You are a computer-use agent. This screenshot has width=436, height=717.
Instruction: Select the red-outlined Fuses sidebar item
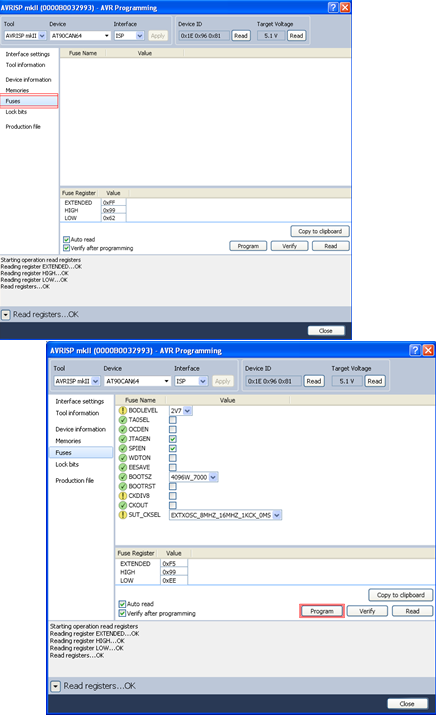click(x=29, y=101)
